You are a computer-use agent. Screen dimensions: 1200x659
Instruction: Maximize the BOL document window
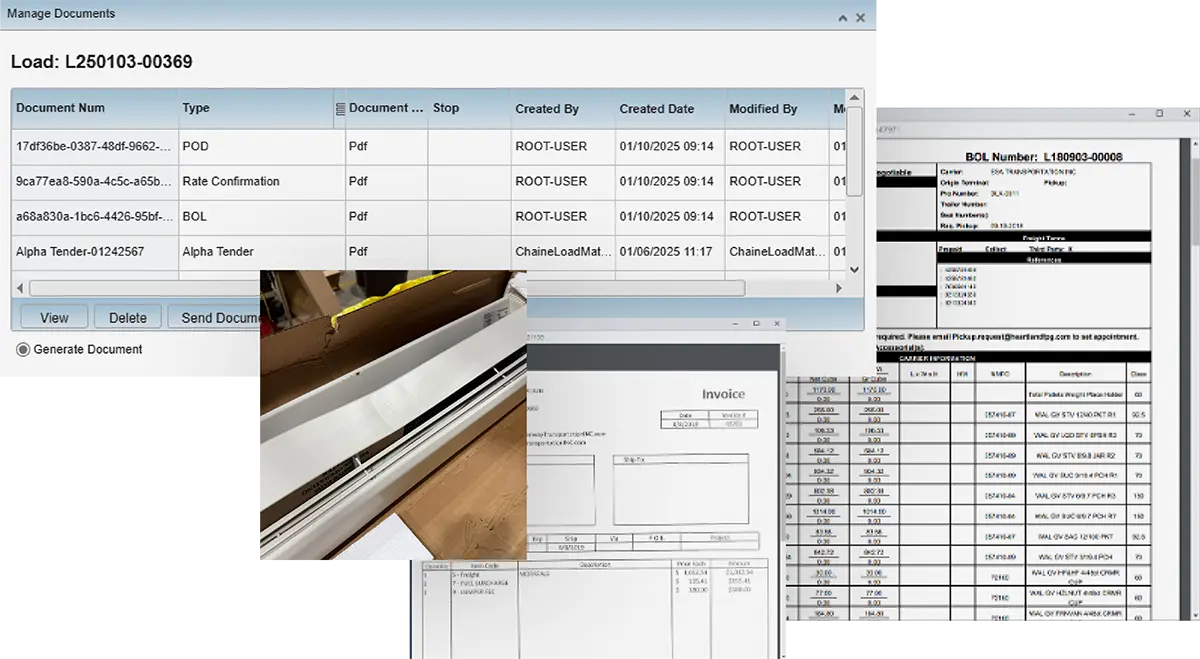point(1159,114)
